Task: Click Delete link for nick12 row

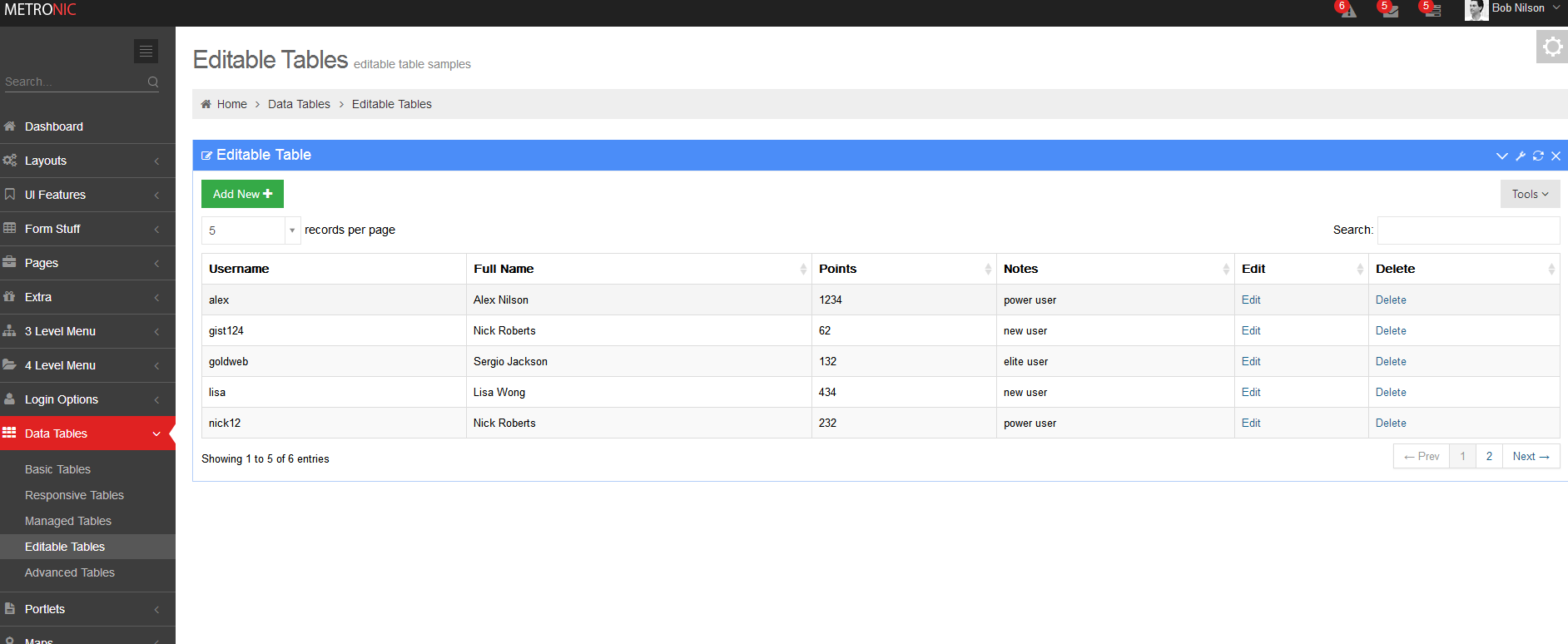Action: click(x=1391, y=423)
